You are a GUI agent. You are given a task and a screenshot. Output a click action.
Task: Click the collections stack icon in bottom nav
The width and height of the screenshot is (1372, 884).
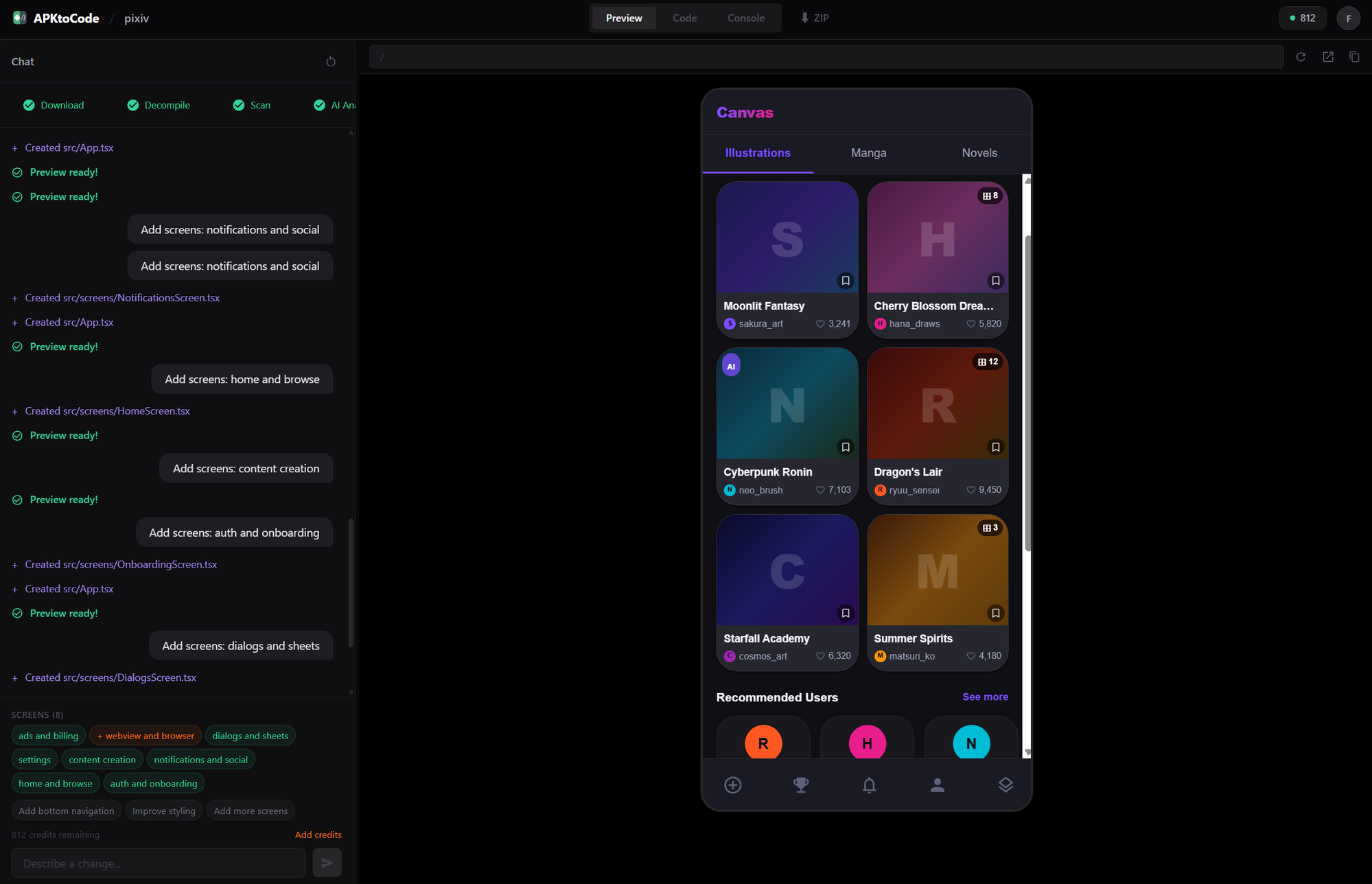coord(1005,784)
